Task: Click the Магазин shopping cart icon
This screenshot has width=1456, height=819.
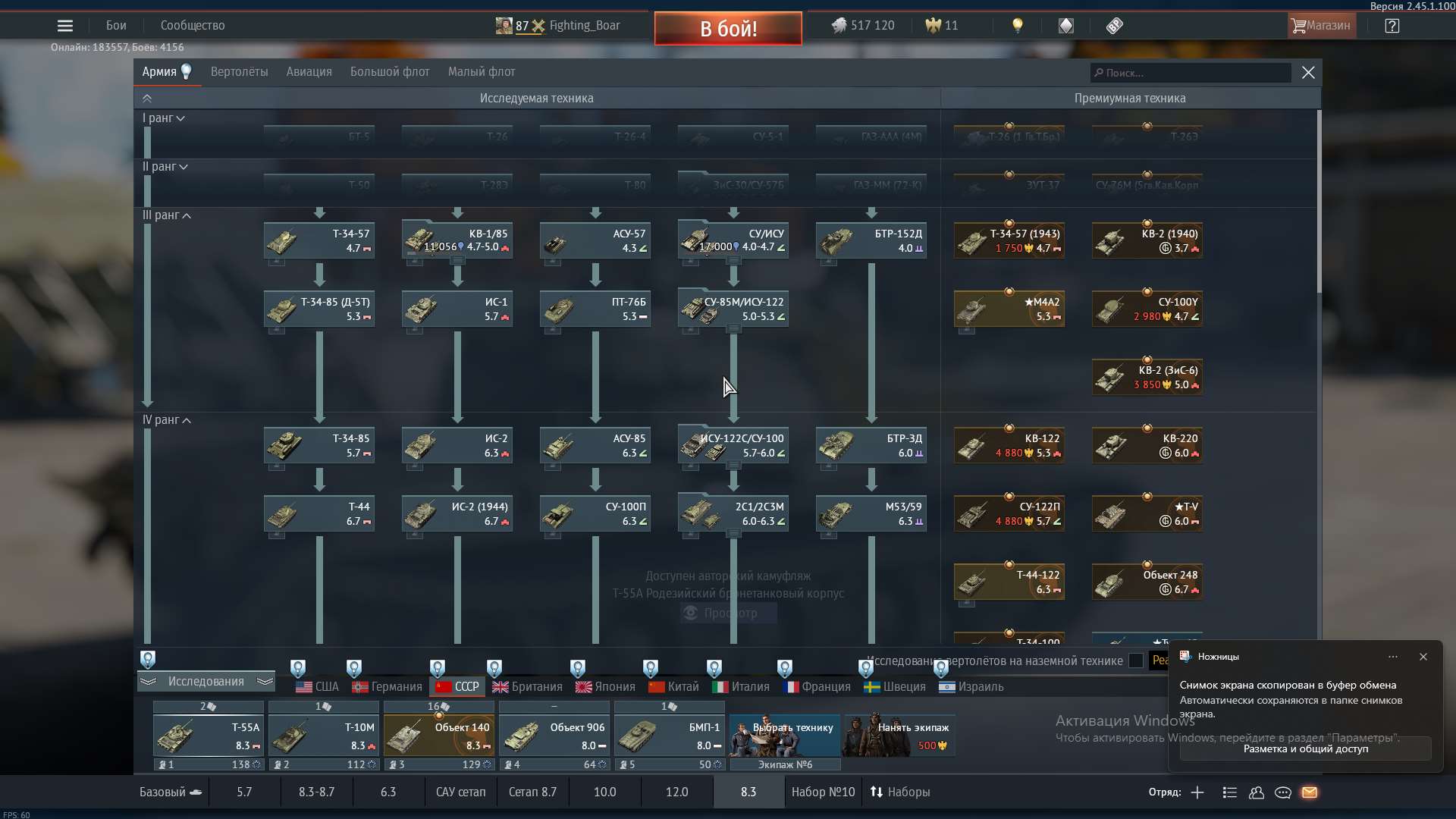Action: pyautogui.click(x=1299, y=26)
